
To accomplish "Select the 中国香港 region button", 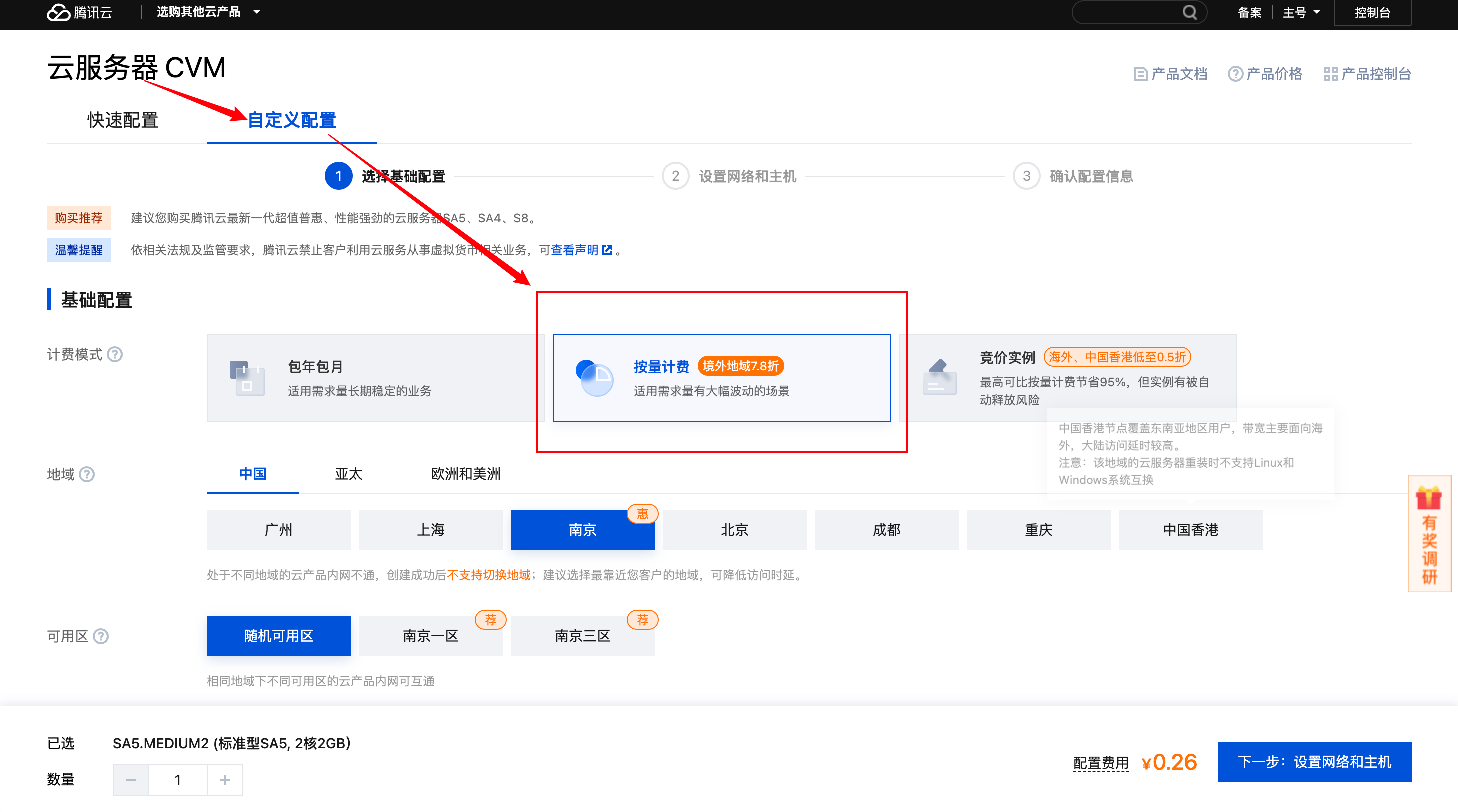I will pyautogui.click(x=1190, y=530).
